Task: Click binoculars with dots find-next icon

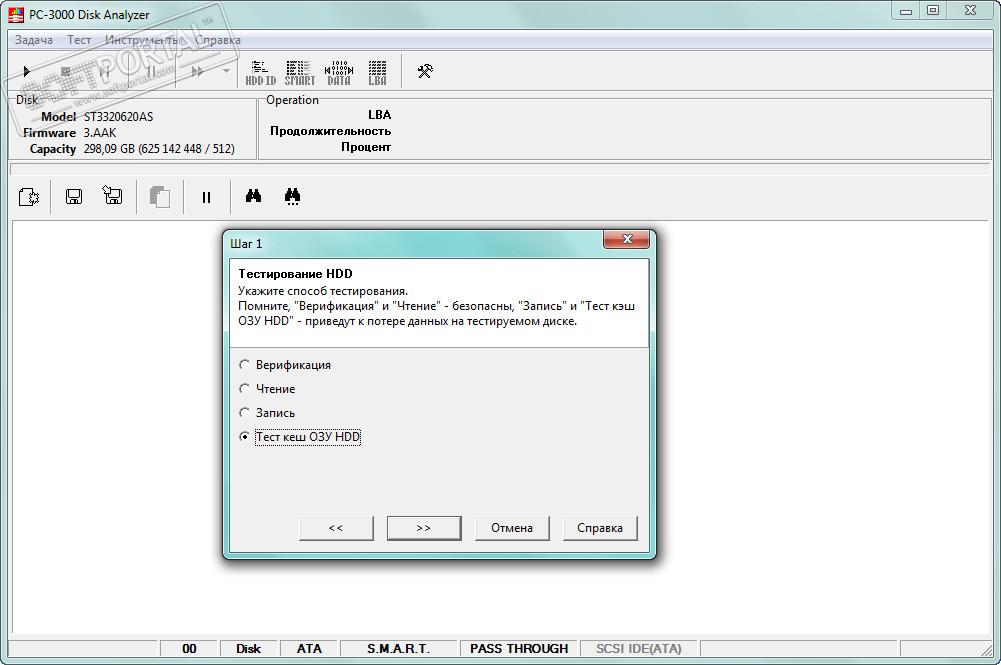Action: 292,197
